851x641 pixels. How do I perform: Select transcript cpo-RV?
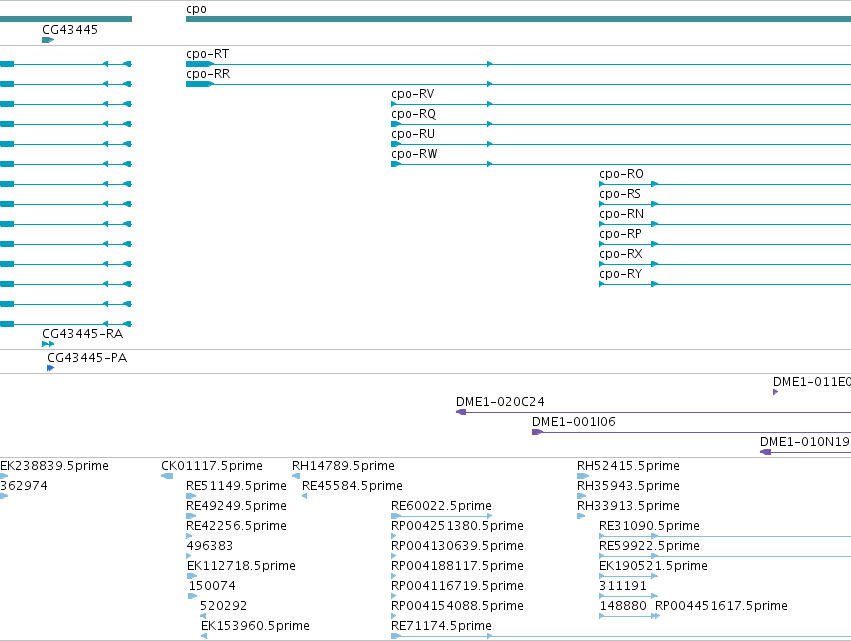412,94
